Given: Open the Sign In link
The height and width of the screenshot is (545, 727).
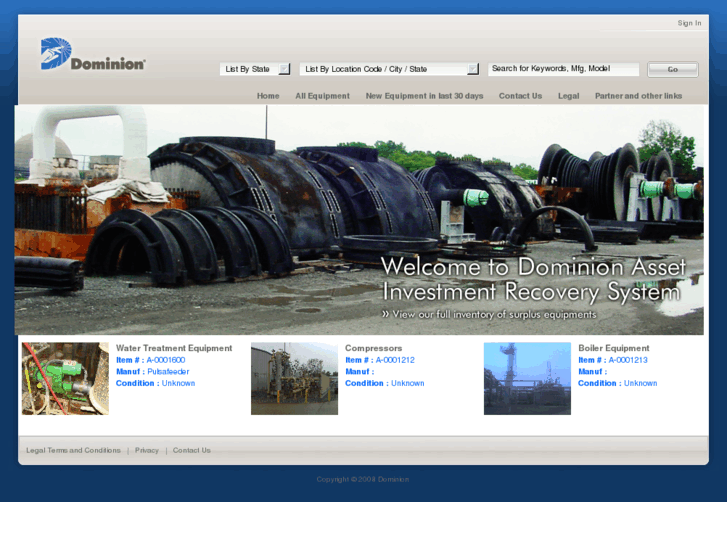Looking at the screenshot, I should click(689, 23).
